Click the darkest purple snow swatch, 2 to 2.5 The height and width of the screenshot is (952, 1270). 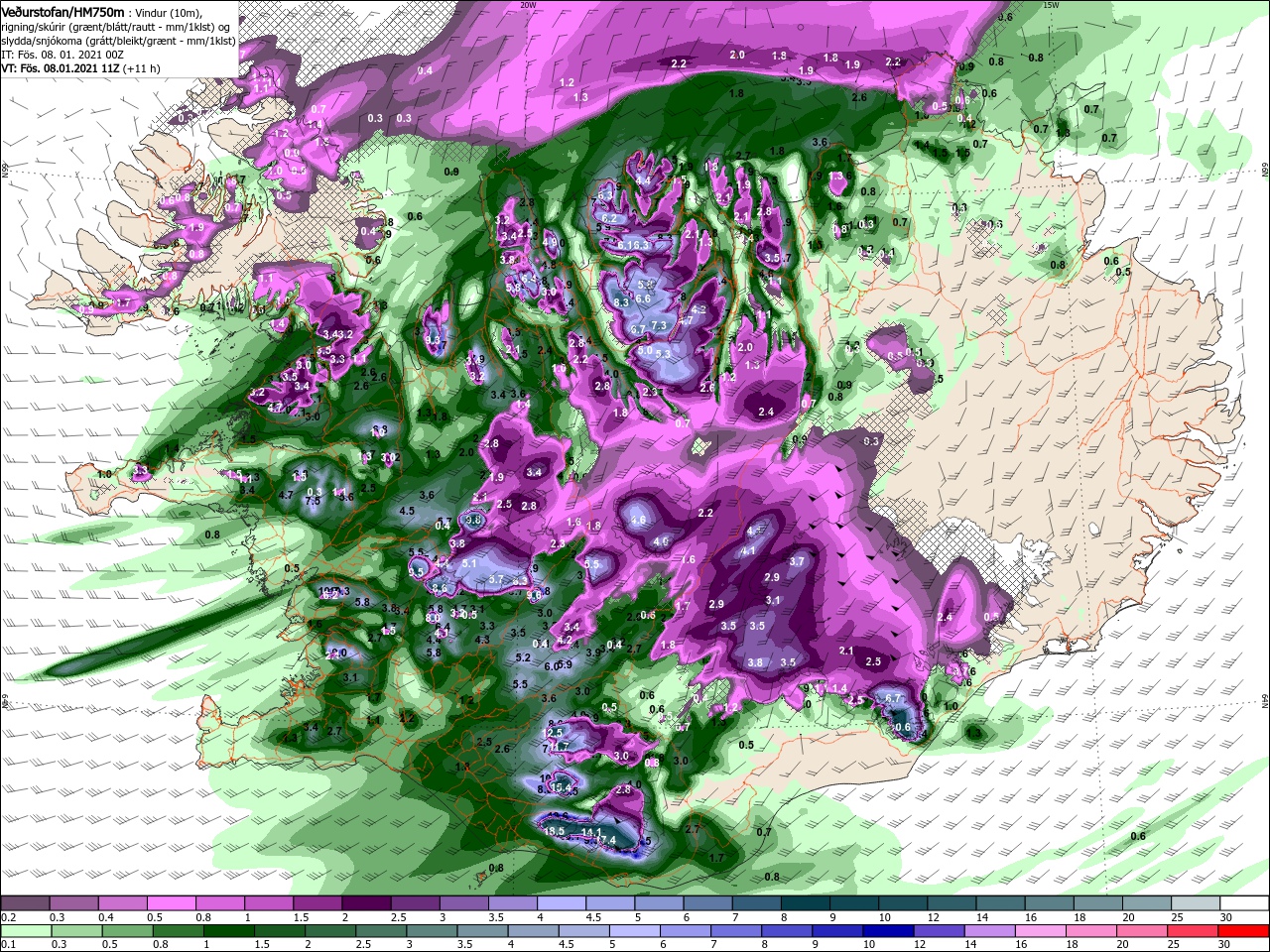[x=366, y=903]
